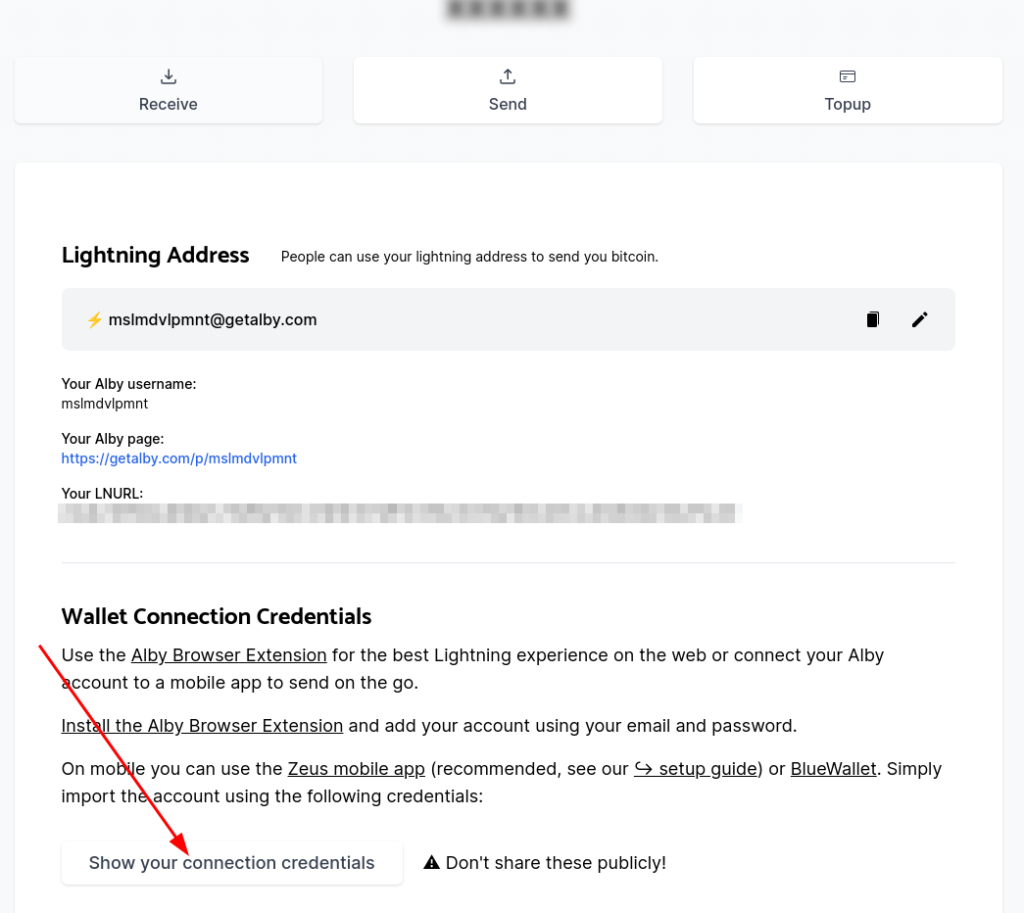Open the getalby.com/p/mslmdvlpmnt page link
Screen dimensions: 1024x913
point(179,458)
